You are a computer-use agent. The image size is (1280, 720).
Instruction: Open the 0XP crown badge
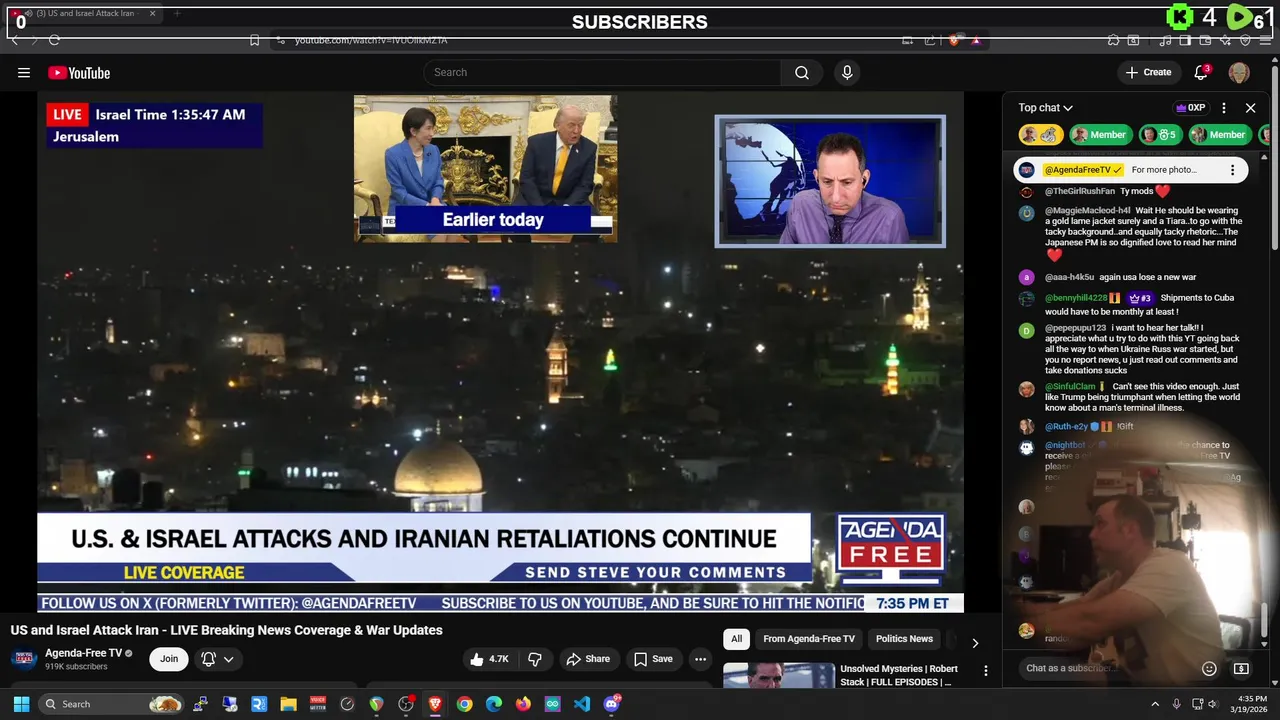[1190, 108]
